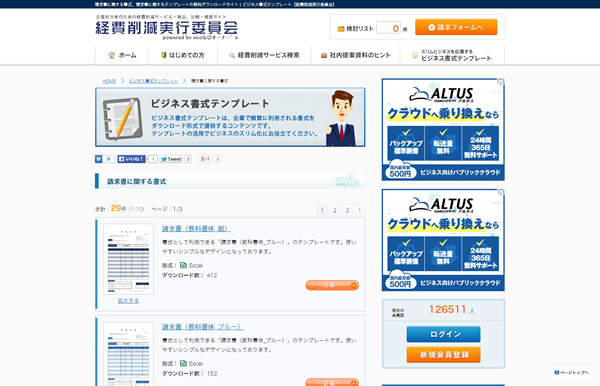Click the blue ログイン button

[x=443, y=334]
